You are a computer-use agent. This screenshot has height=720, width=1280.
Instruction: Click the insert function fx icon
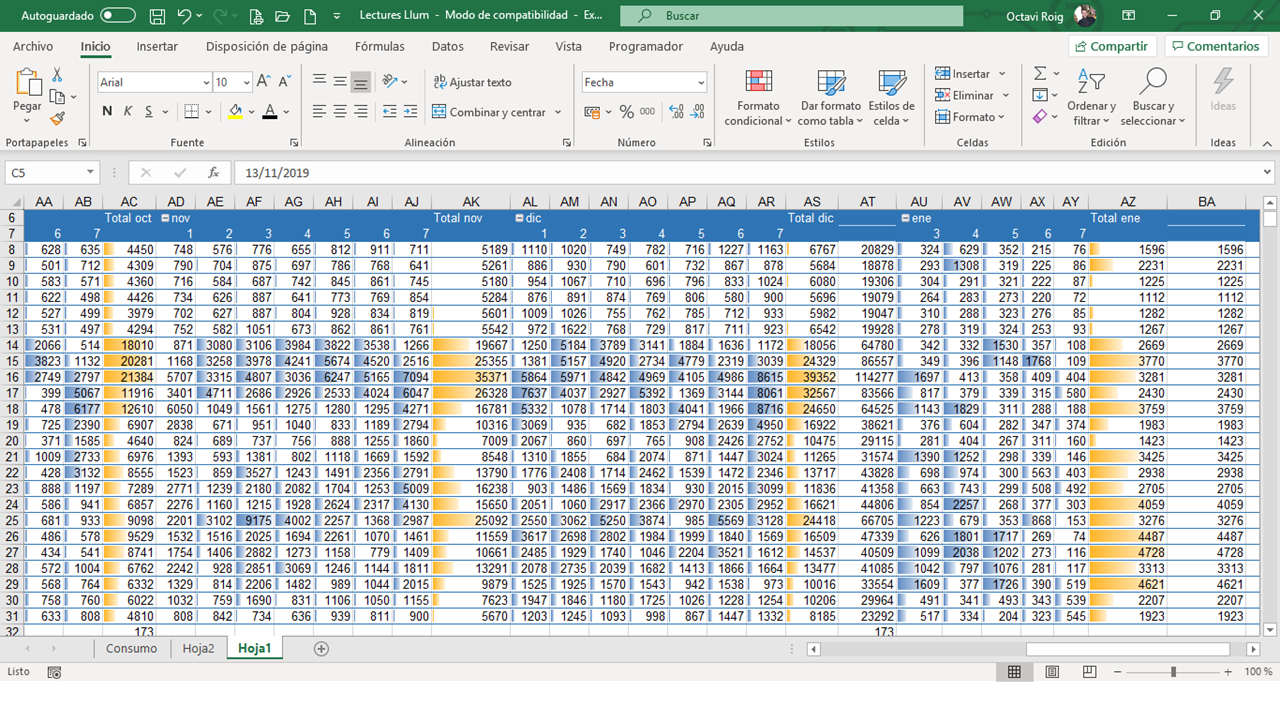[213, 172]
